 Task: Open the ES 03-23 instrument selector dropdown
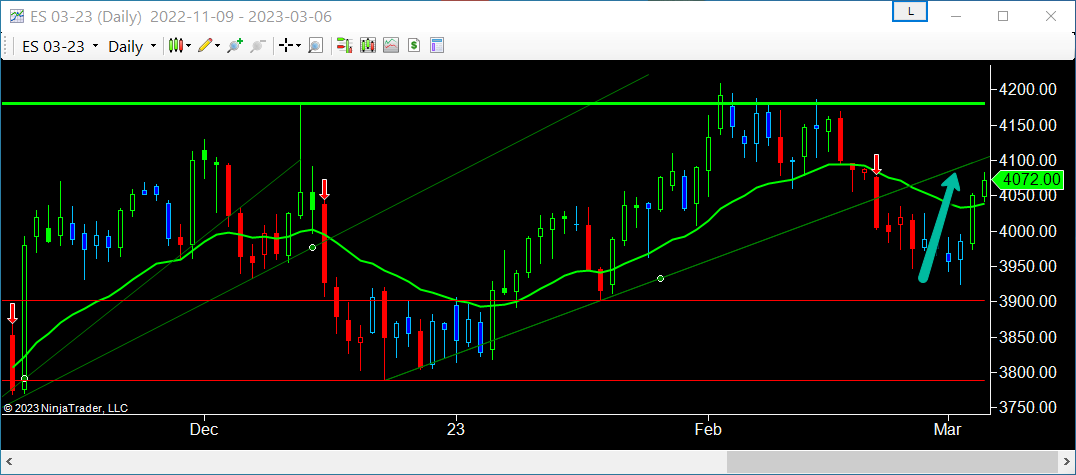[60, 46]
